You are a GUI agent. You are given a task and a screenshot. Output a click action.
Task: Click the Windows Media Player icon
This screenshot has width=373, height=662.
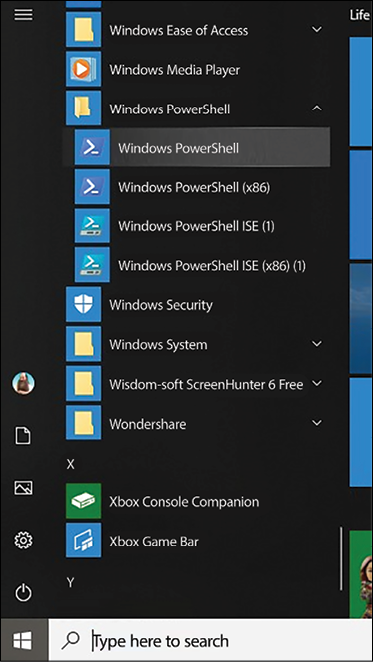pyautogui.click(x=84, y=69)
